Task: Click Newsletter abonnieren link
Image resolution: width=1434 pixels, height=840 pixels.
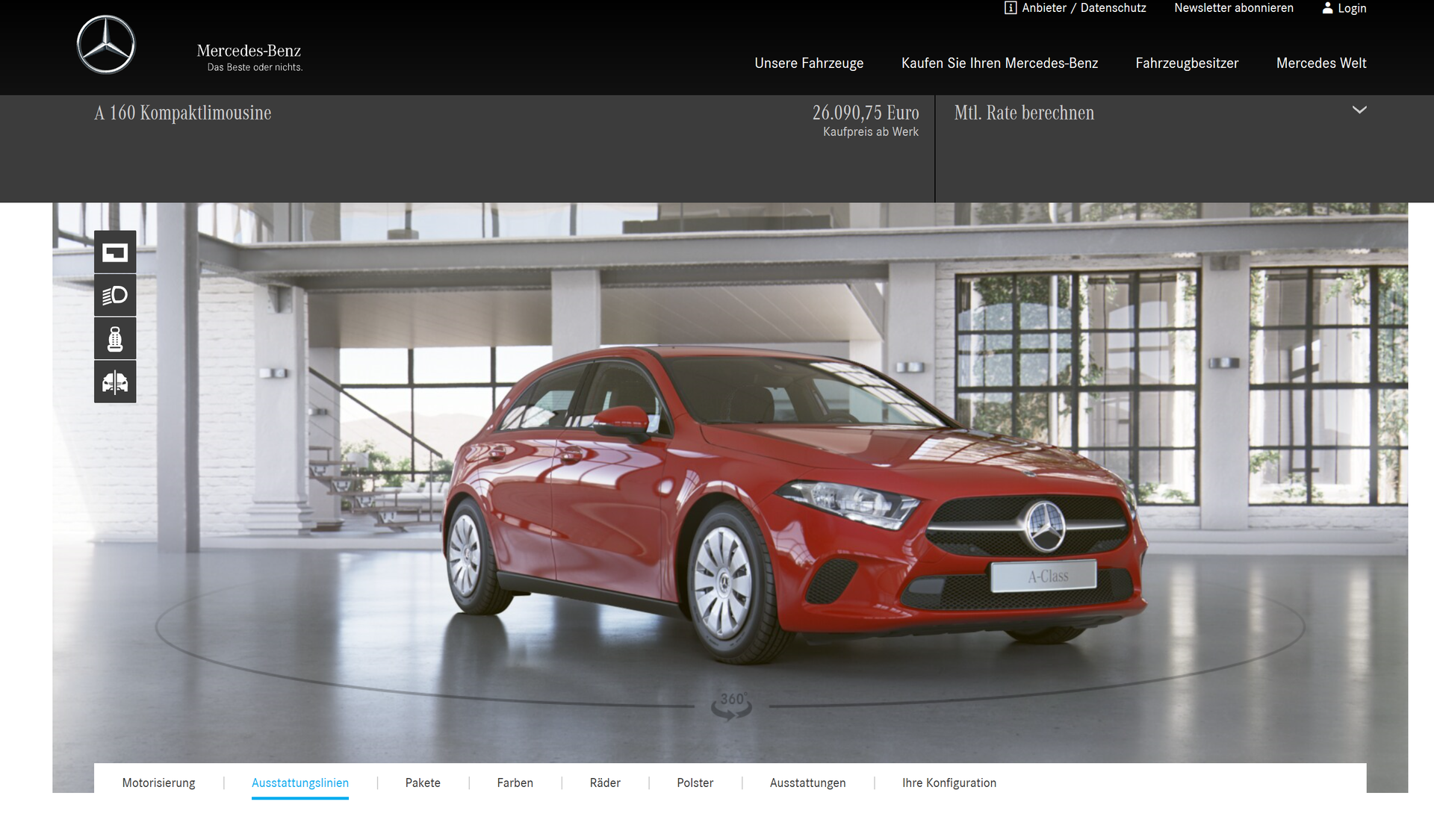Action: point(1234,8)
